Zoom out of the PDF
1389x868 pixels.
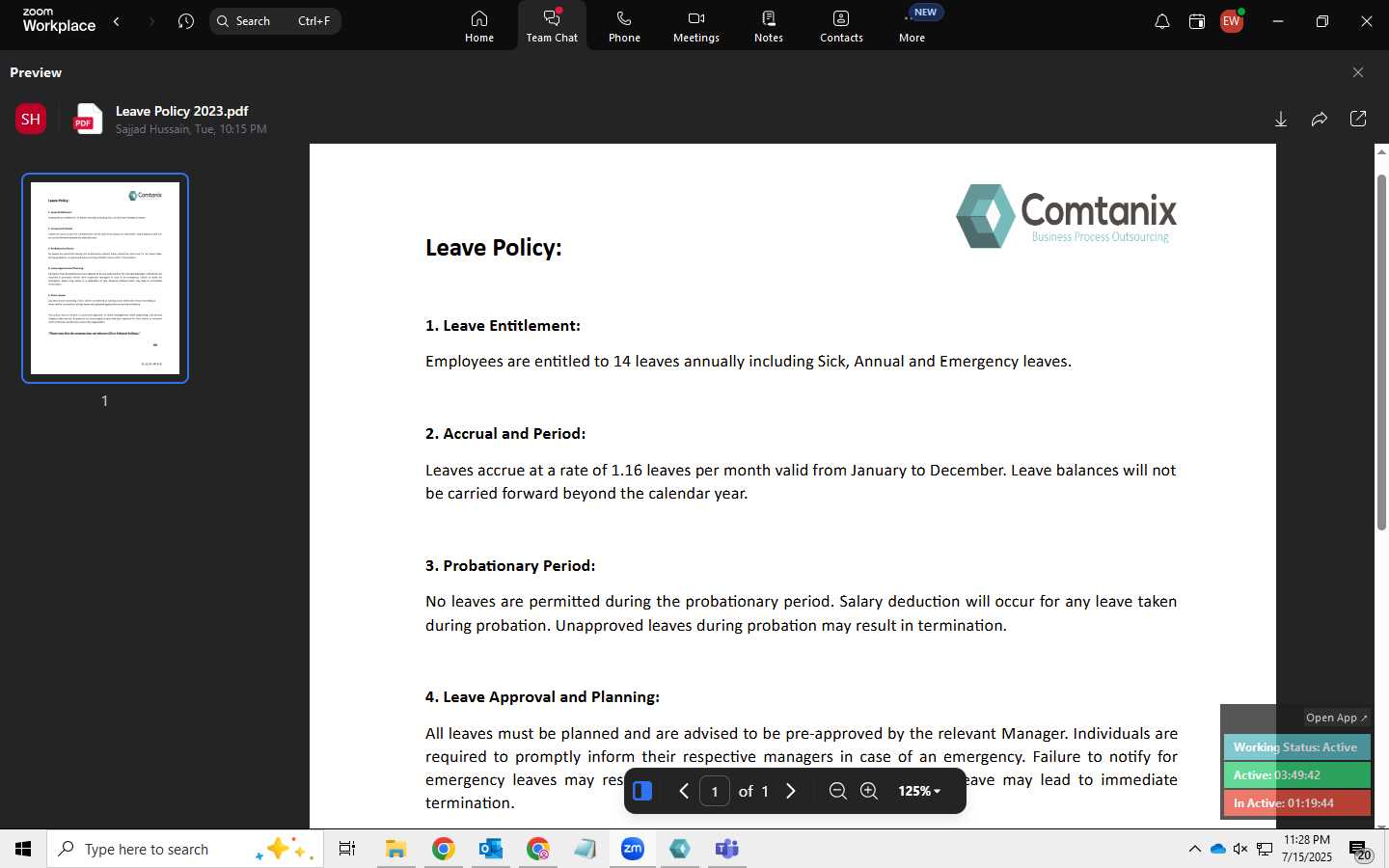click(838, 791)
